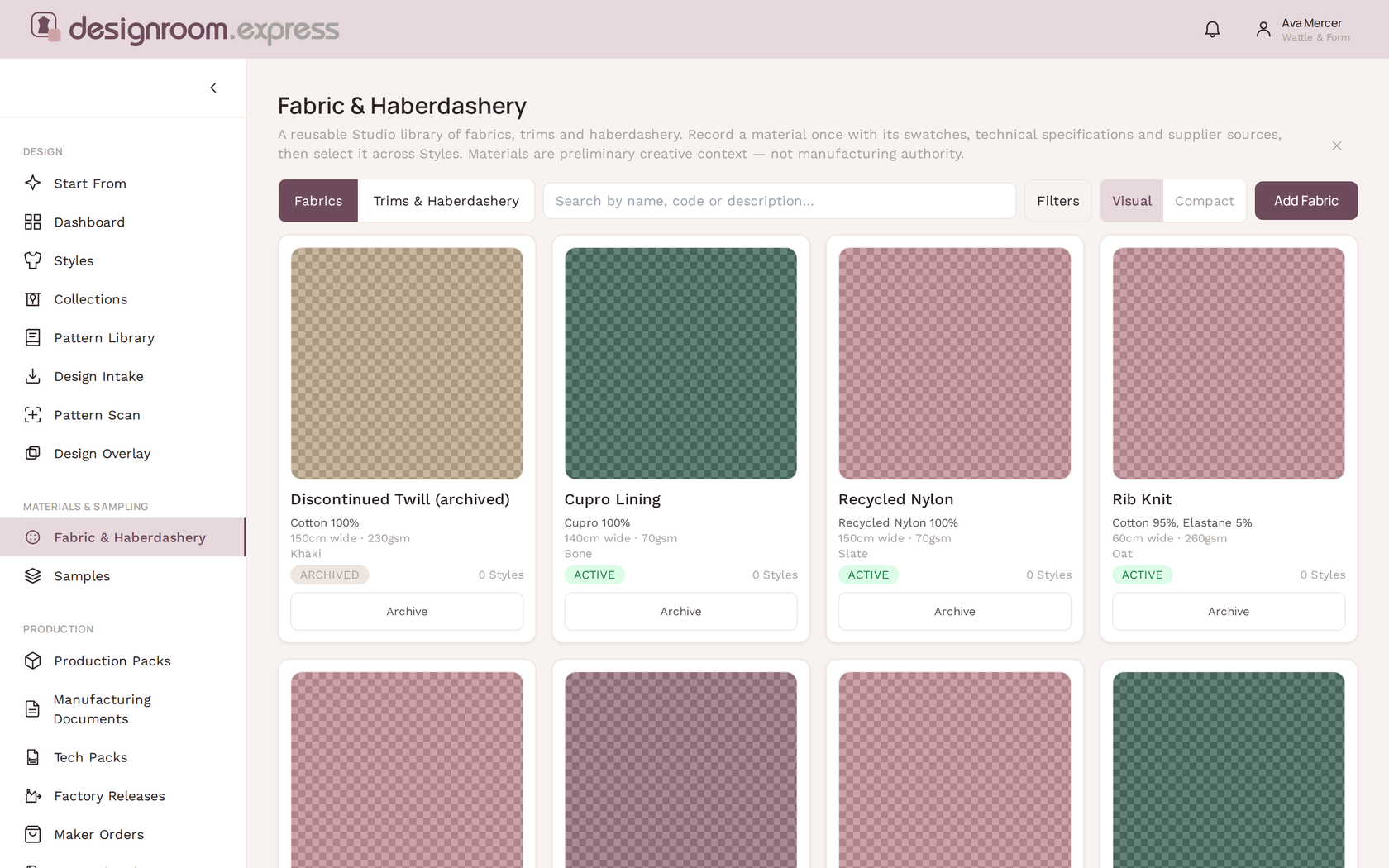Click the Dashboard grid icon
Image resolution: width=1389 pixels, height=868 pixels.
click(x=33, y=222)
